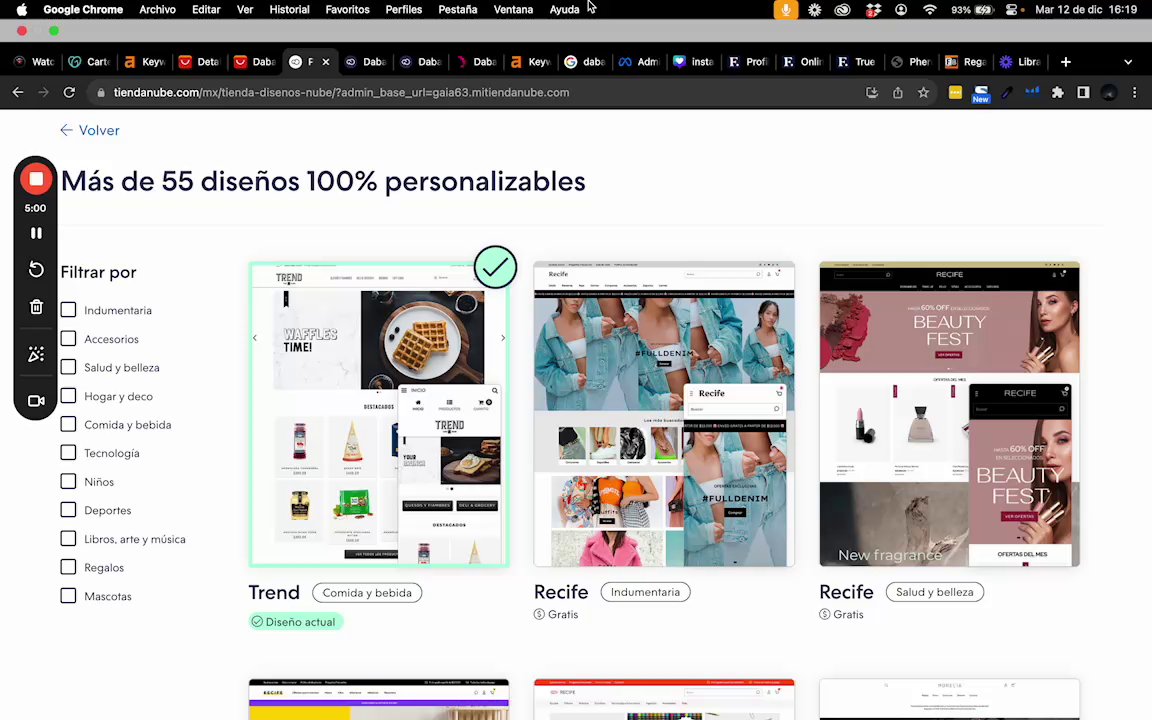Delete the recording using the trash icon
The image size is (1152, 720).
click(35, 307)
